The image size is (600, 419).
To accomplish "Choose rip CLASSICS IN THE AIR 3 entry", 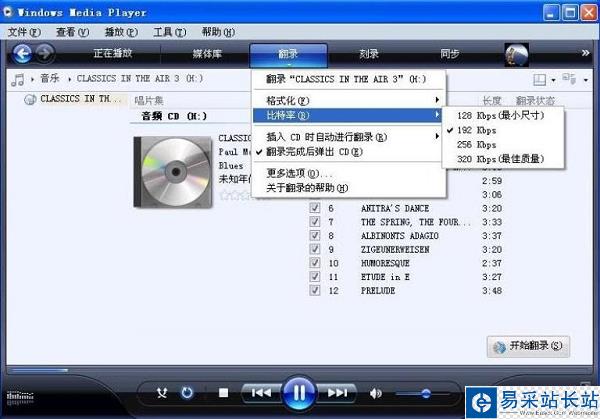I will 349,79.
